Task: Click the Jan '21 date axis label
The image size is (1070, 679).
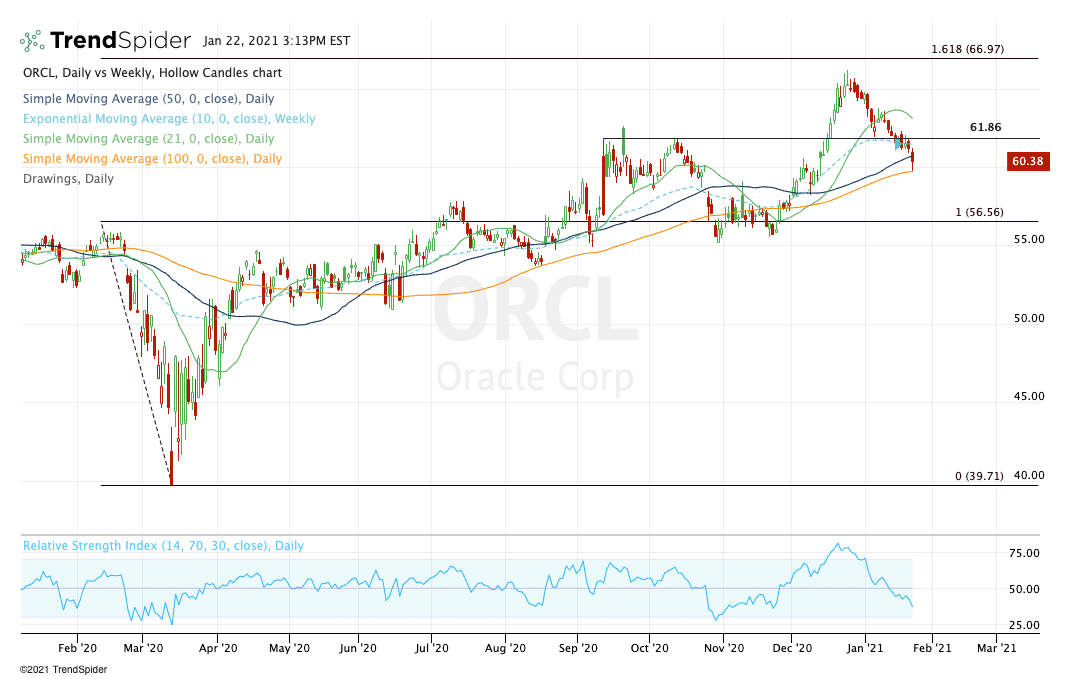Action: point(865,648)
